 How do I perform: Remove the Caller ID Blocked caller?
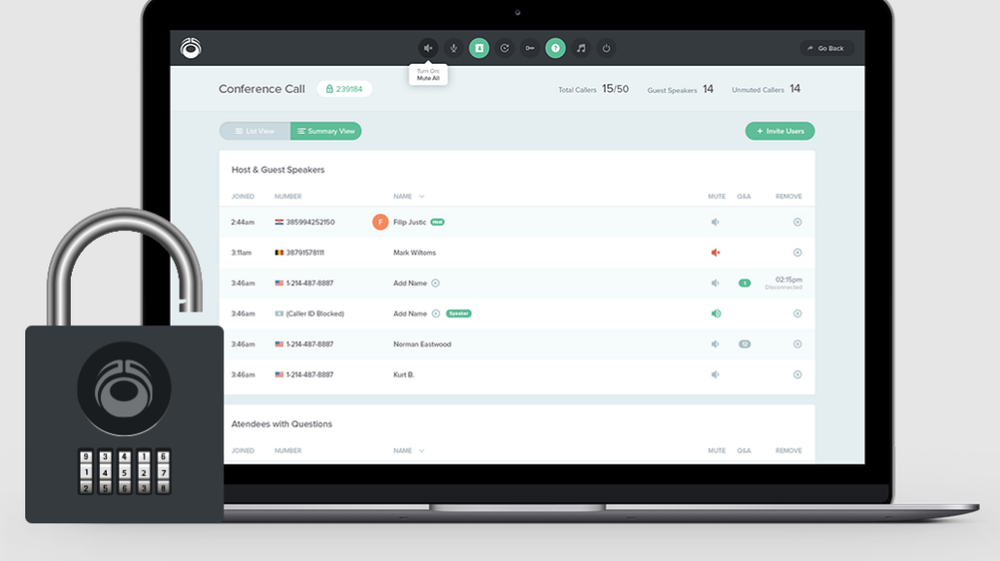797,314
